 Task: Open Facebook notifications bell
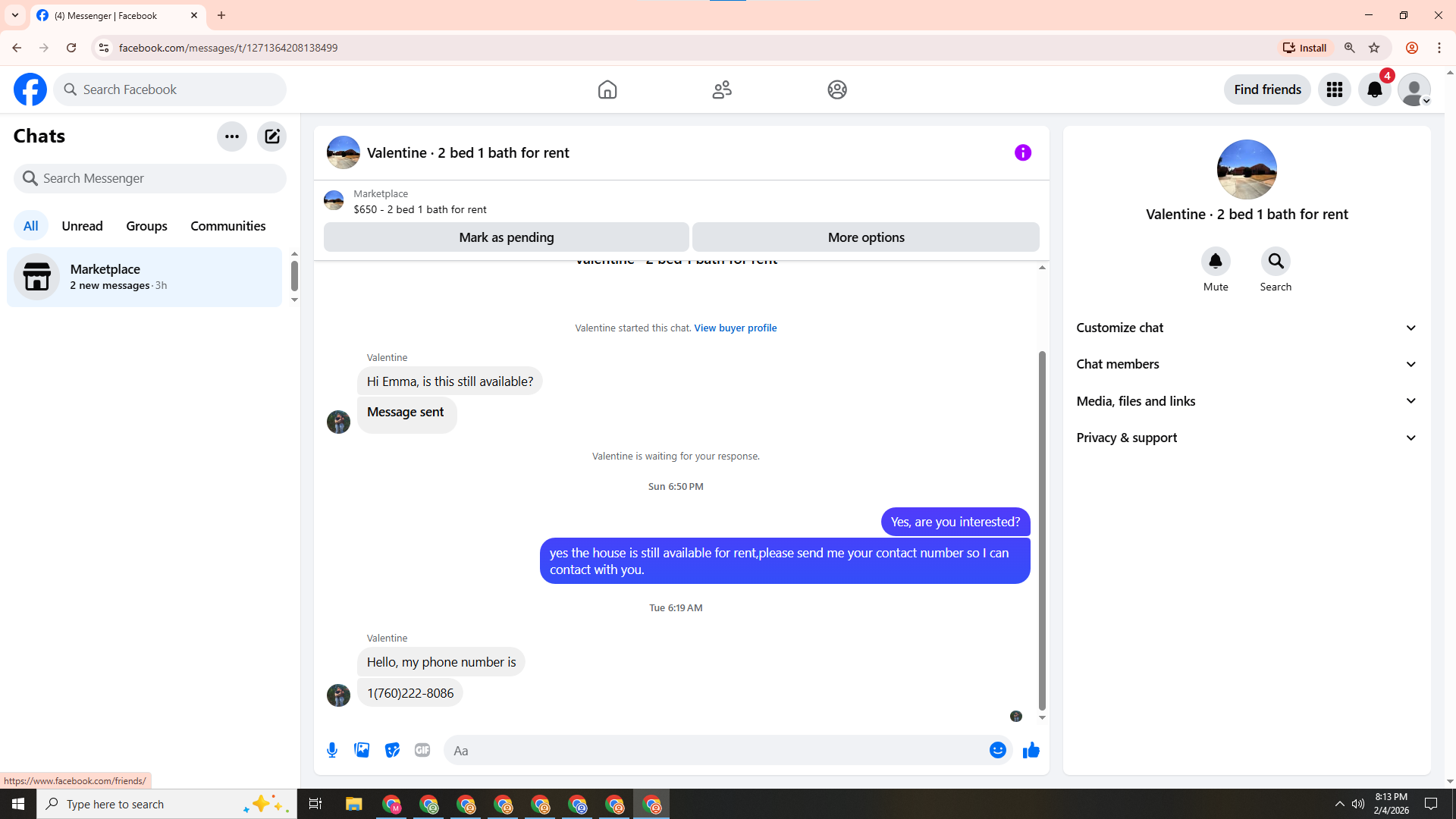[x=1374, y=89]
